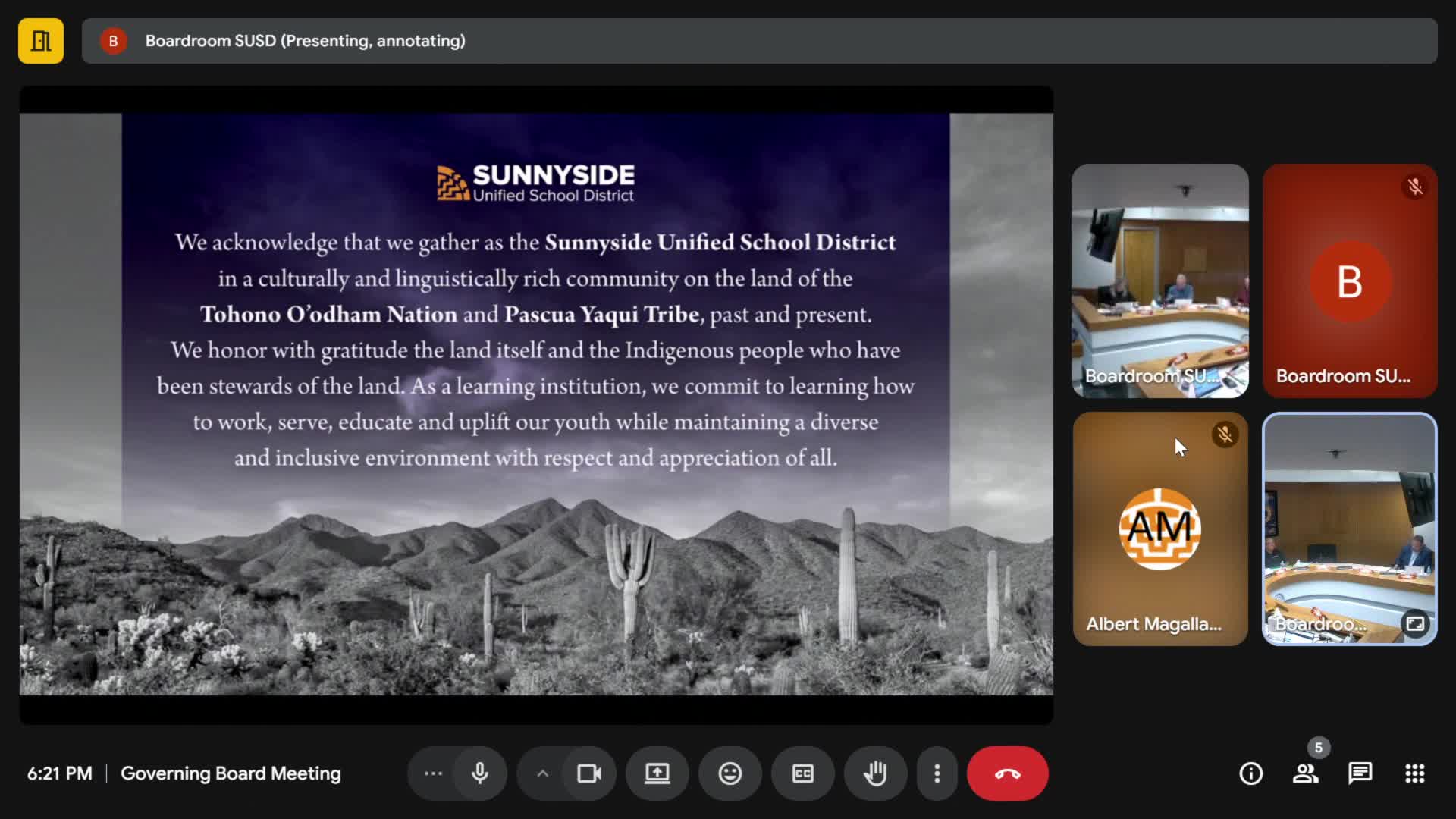Open the emoji reactions picker

730,773
